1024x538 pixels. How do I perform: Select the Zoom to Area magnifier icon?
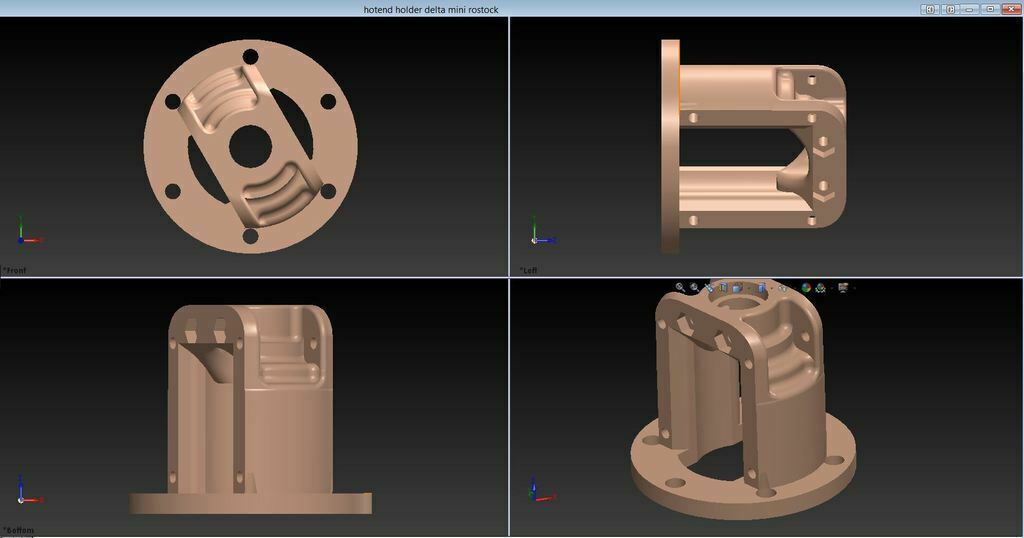point(694,287)
